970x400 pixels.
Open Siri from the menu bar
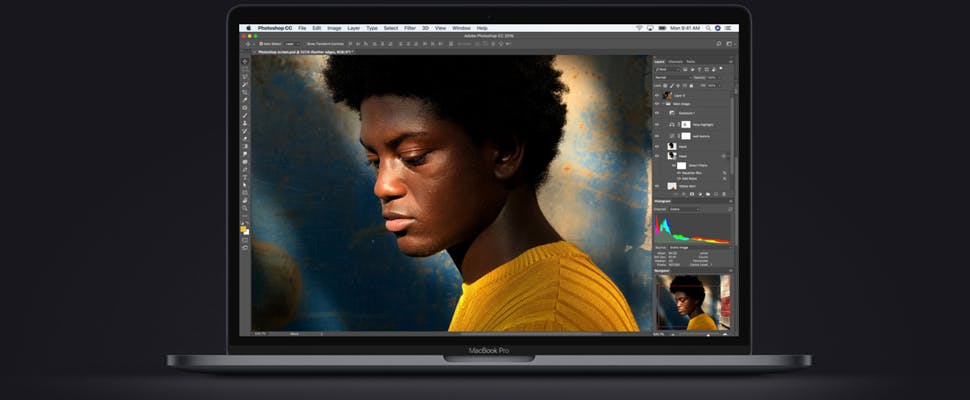pos(718,28)
